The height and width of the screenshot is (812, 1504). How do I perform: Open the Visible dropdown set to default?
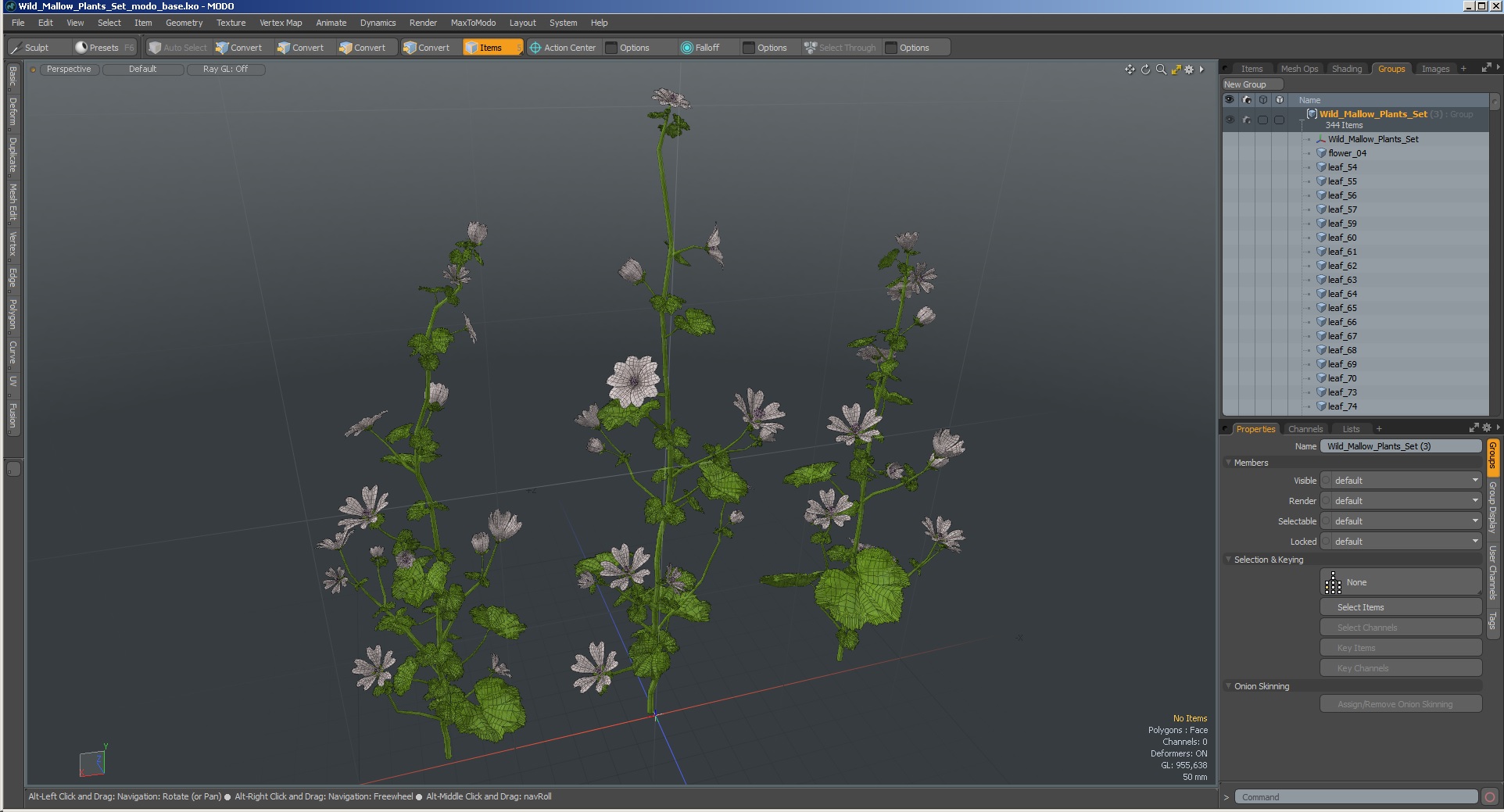click(1401, 481)
